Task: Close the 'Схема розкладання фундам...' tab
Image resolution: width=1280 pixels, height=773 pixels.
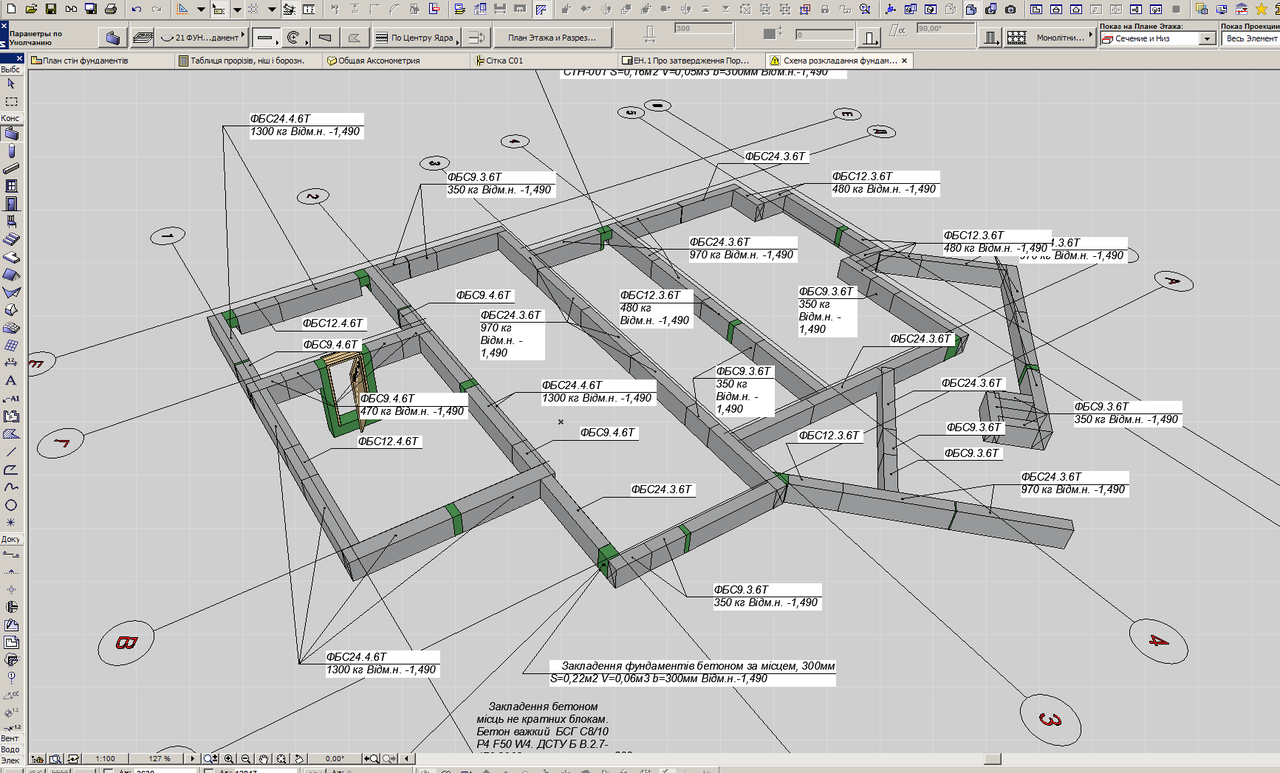Action: point(904,60)
